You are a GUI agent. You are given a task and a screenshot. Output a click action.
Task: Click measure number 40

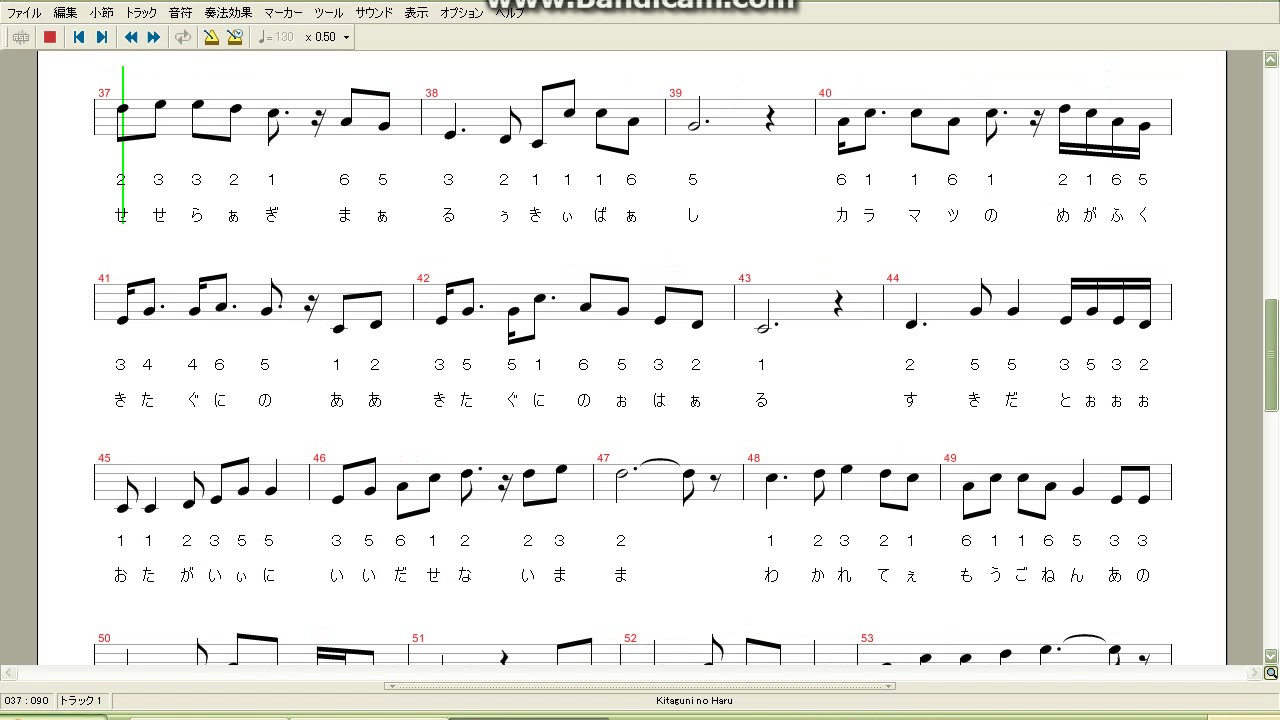825,93
